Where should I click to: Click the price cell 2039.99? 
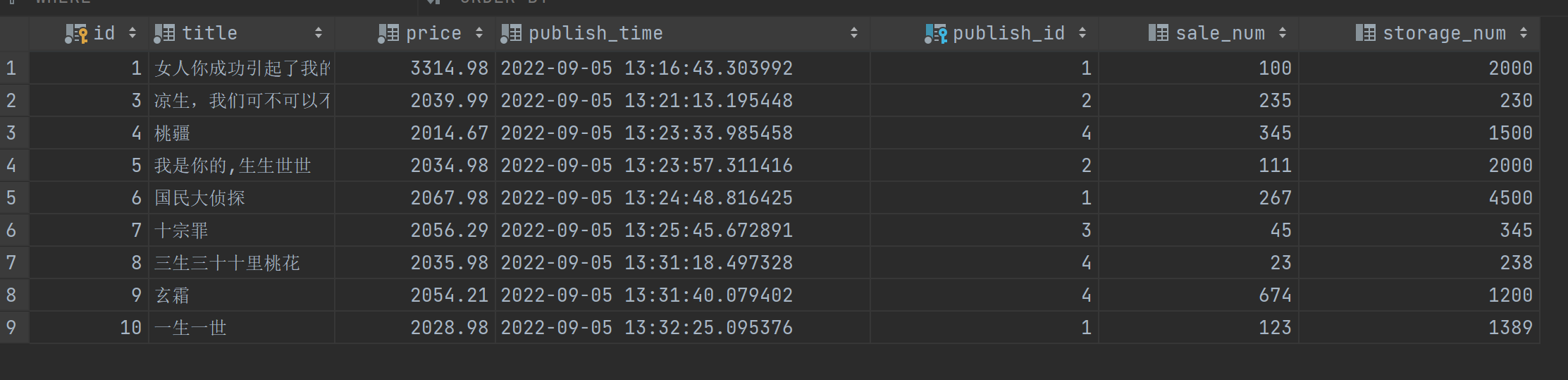coord(450,101)
